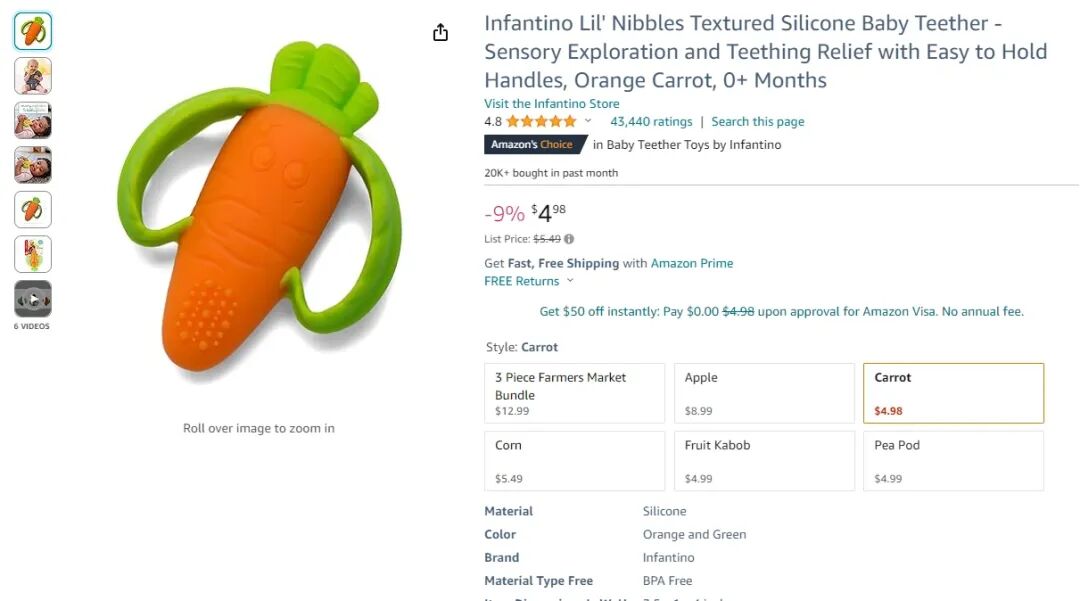
Task: Pick the Pea Pod style option
Action: pos(953,461)
